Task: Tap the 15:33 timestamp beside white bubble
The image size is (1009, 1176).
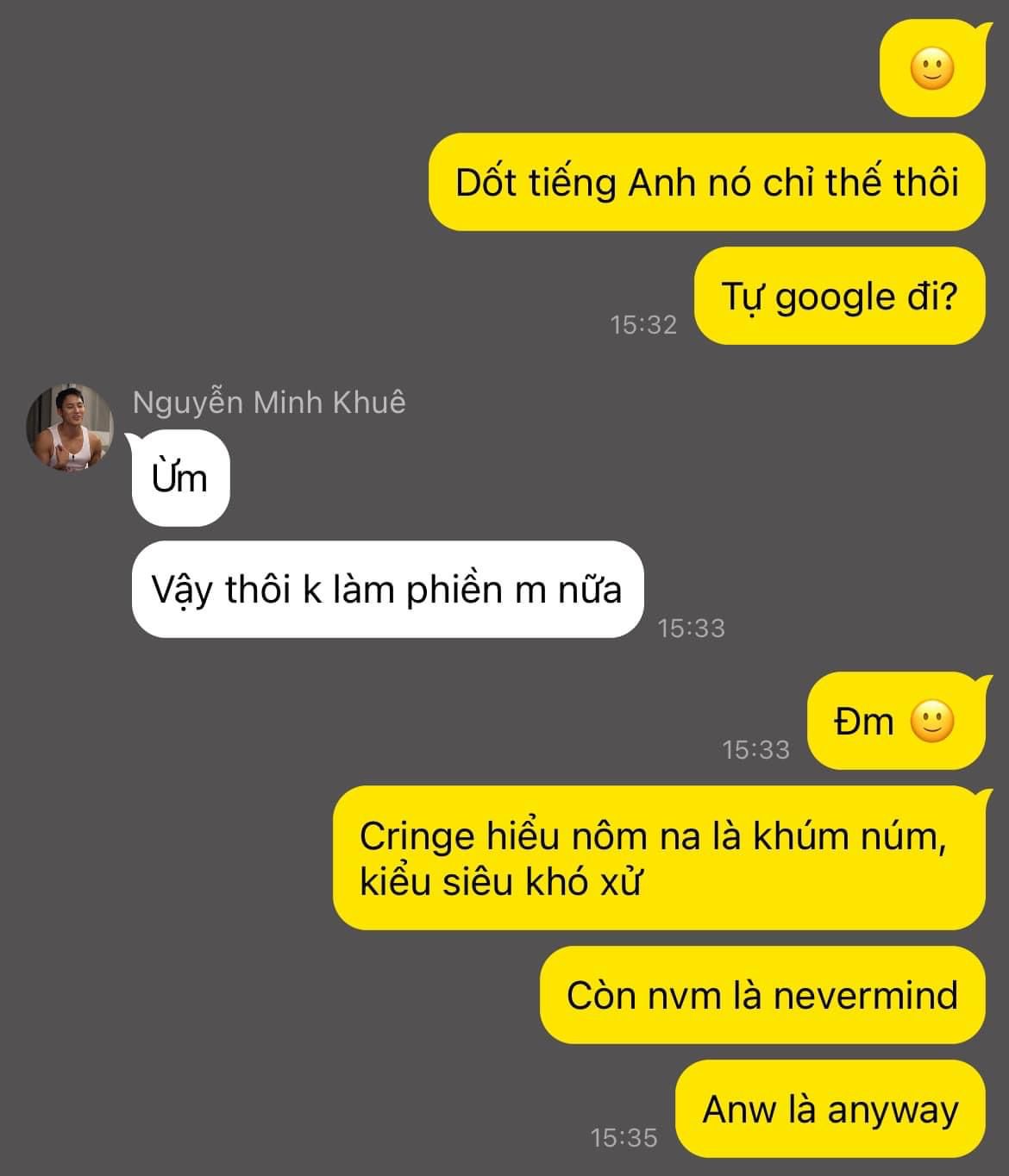Action: click(x=692, y=628)
